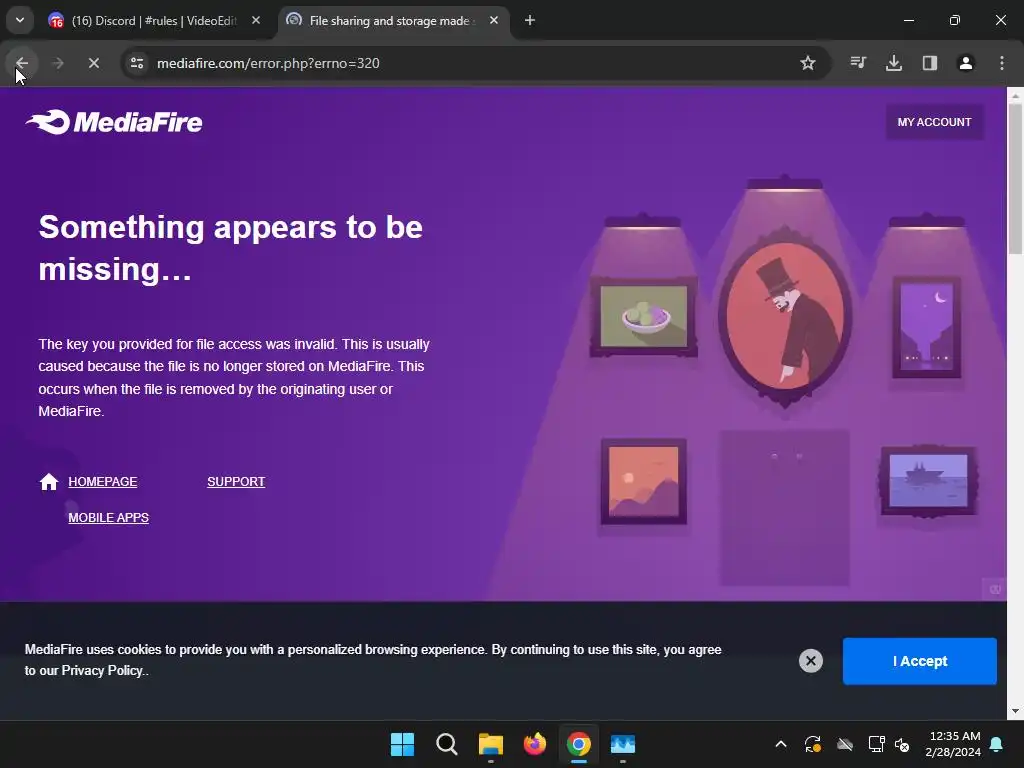Click the network display tray icon
Screen dimensions: 1024x768
pyautogui.click(x=876, y=744)
